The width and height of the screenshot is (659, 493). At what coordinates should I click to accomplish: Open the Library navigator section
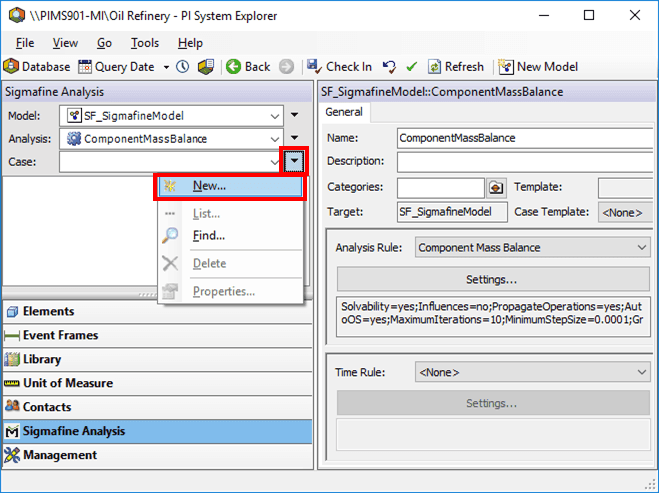[158, 359]
